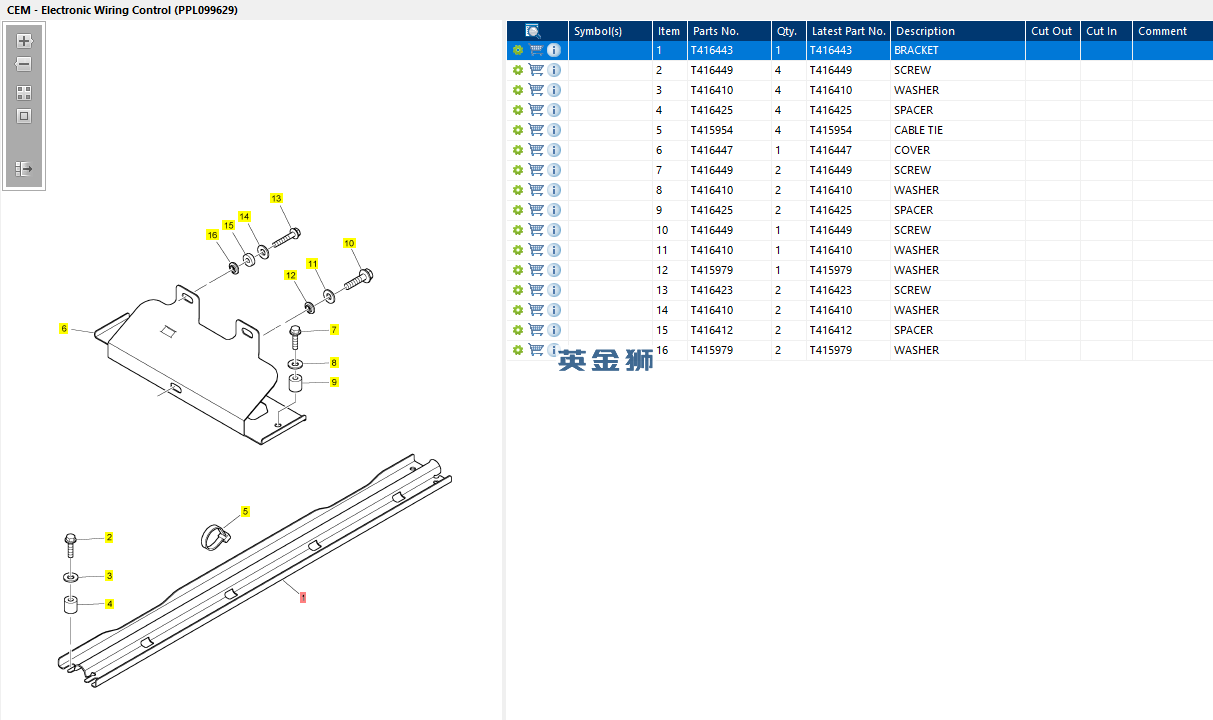Select callout 1 on the bracket diagram
This screenshot has width=1213, height=720.
pos(303,597)
